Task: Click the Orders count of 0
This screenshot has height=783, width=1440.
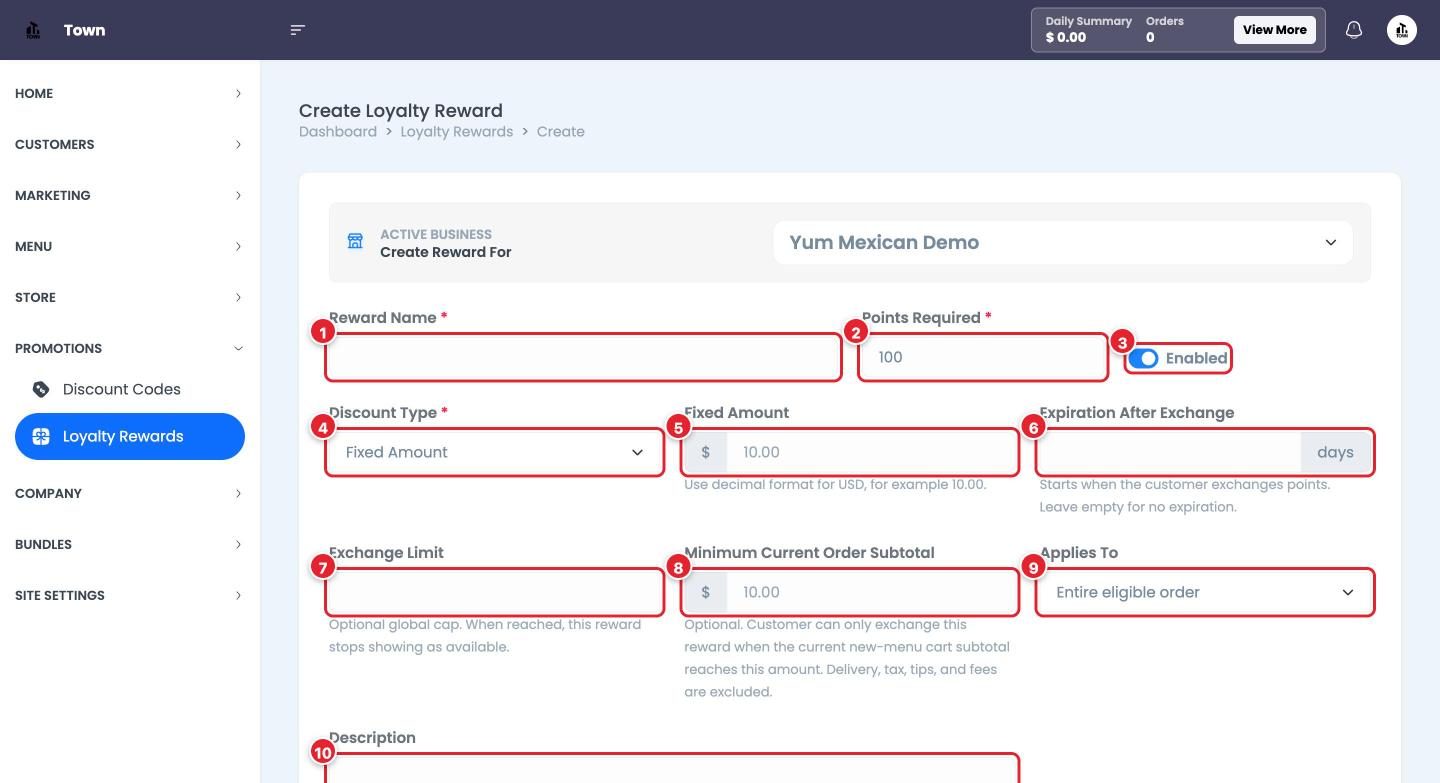Action: (x=1150, y=38)
